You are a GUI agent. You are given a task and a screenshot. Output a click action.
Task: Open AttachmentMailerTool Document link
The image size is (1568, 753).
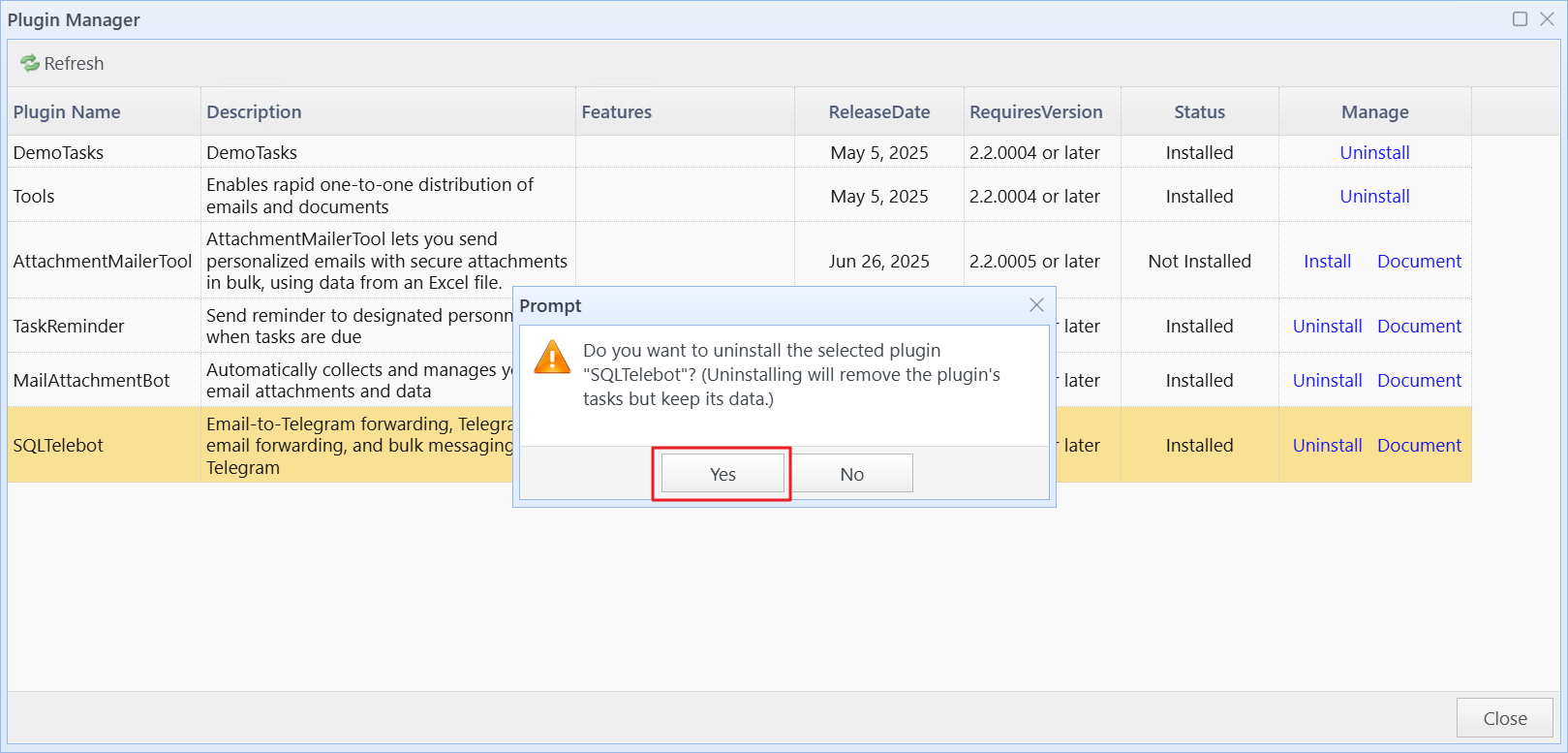pyautogui.click(x=1418, y=262)
